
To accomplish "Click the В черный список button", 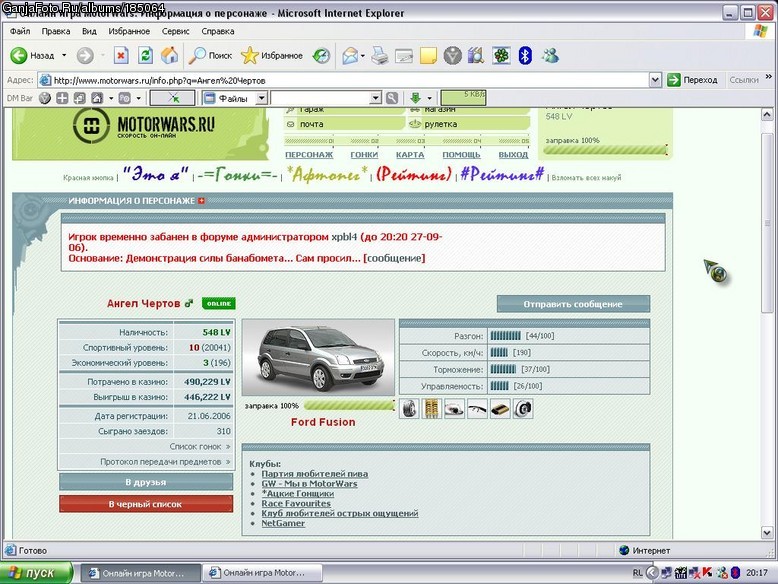I will point(146,504).
